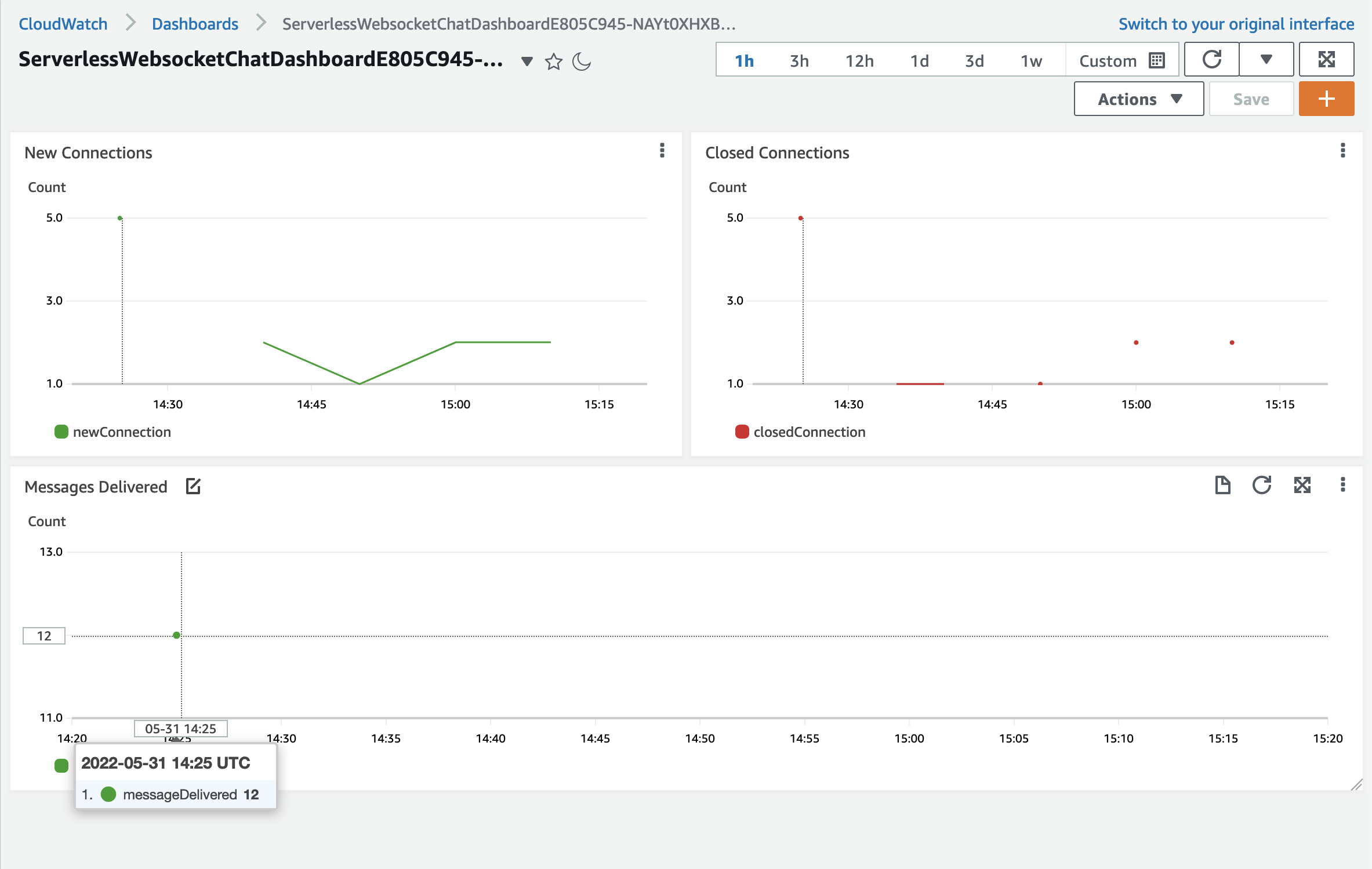Maximize the Messages Delivered widget

[1302, 485]
